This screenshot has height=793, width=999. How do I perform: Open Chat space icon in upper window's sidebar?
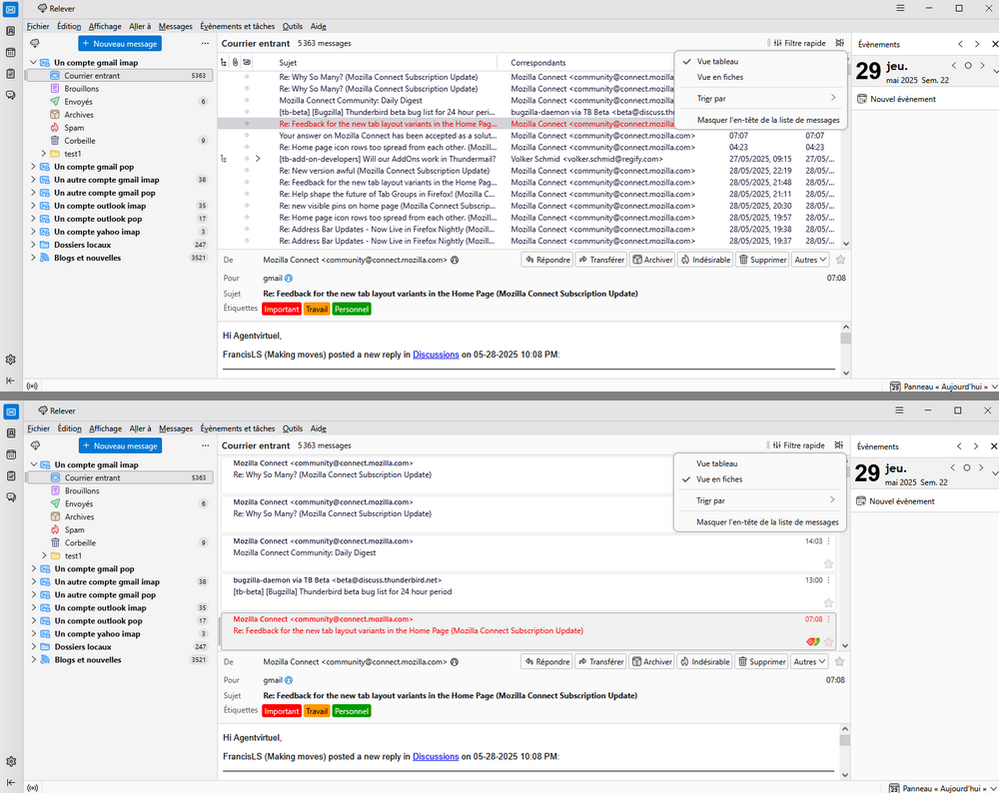[10, 95]
